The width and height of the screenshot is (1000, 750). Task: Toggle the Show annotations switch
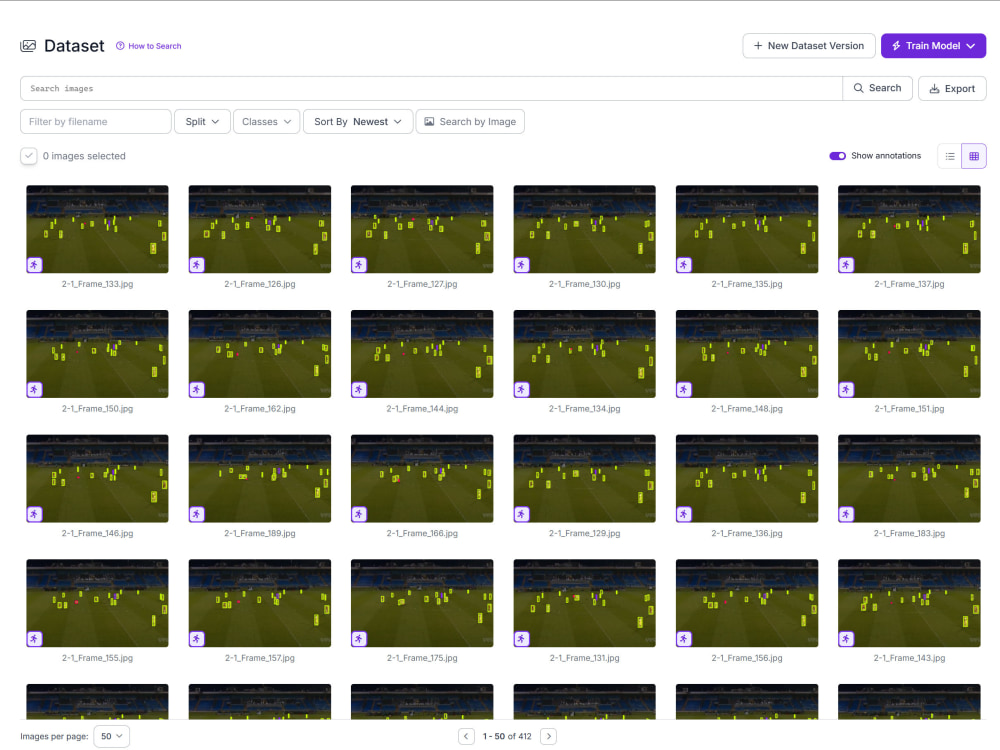click(837, 156)
